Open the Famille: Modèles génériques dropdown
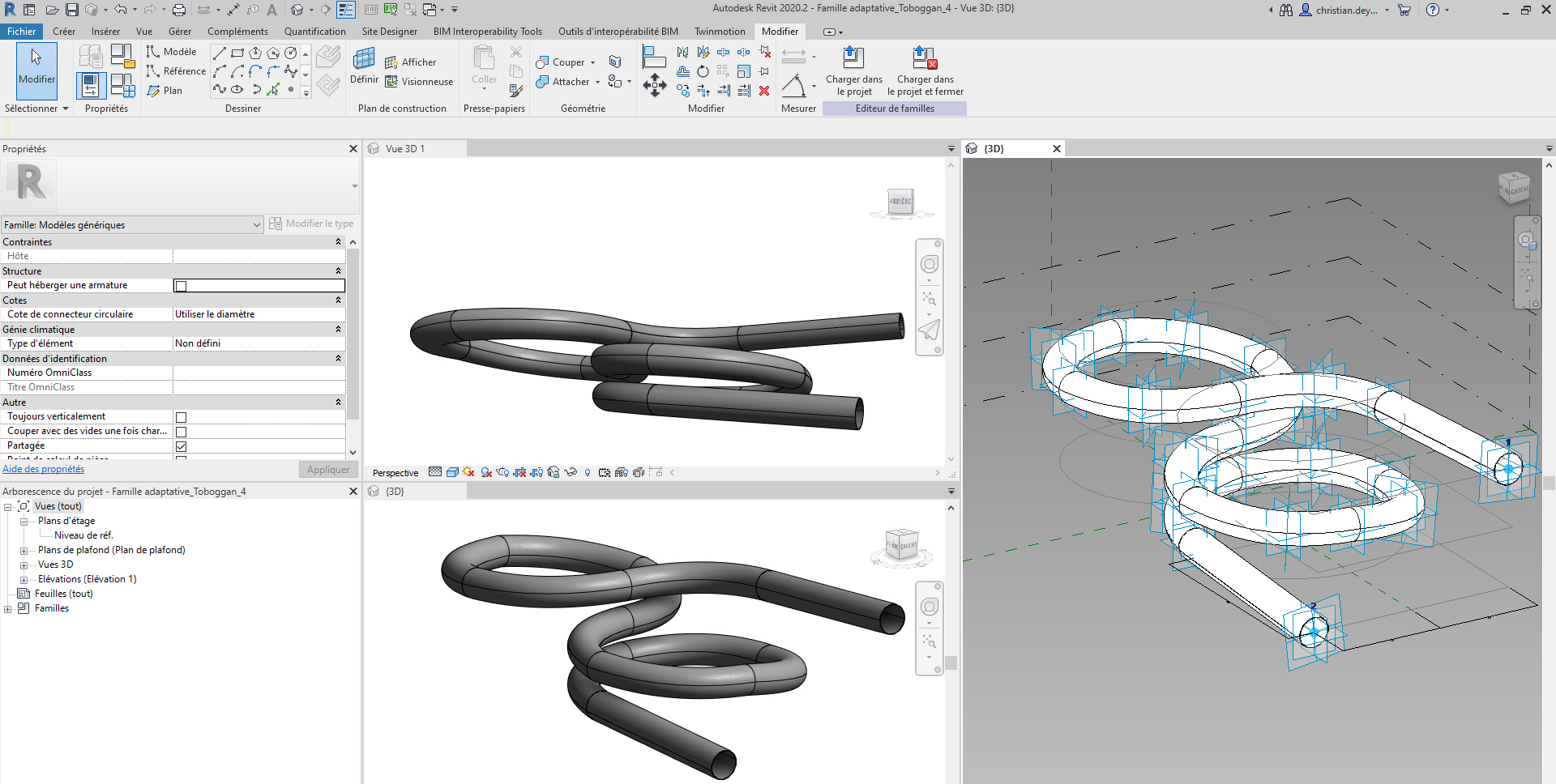1556x784 pixels. (256, 225)
